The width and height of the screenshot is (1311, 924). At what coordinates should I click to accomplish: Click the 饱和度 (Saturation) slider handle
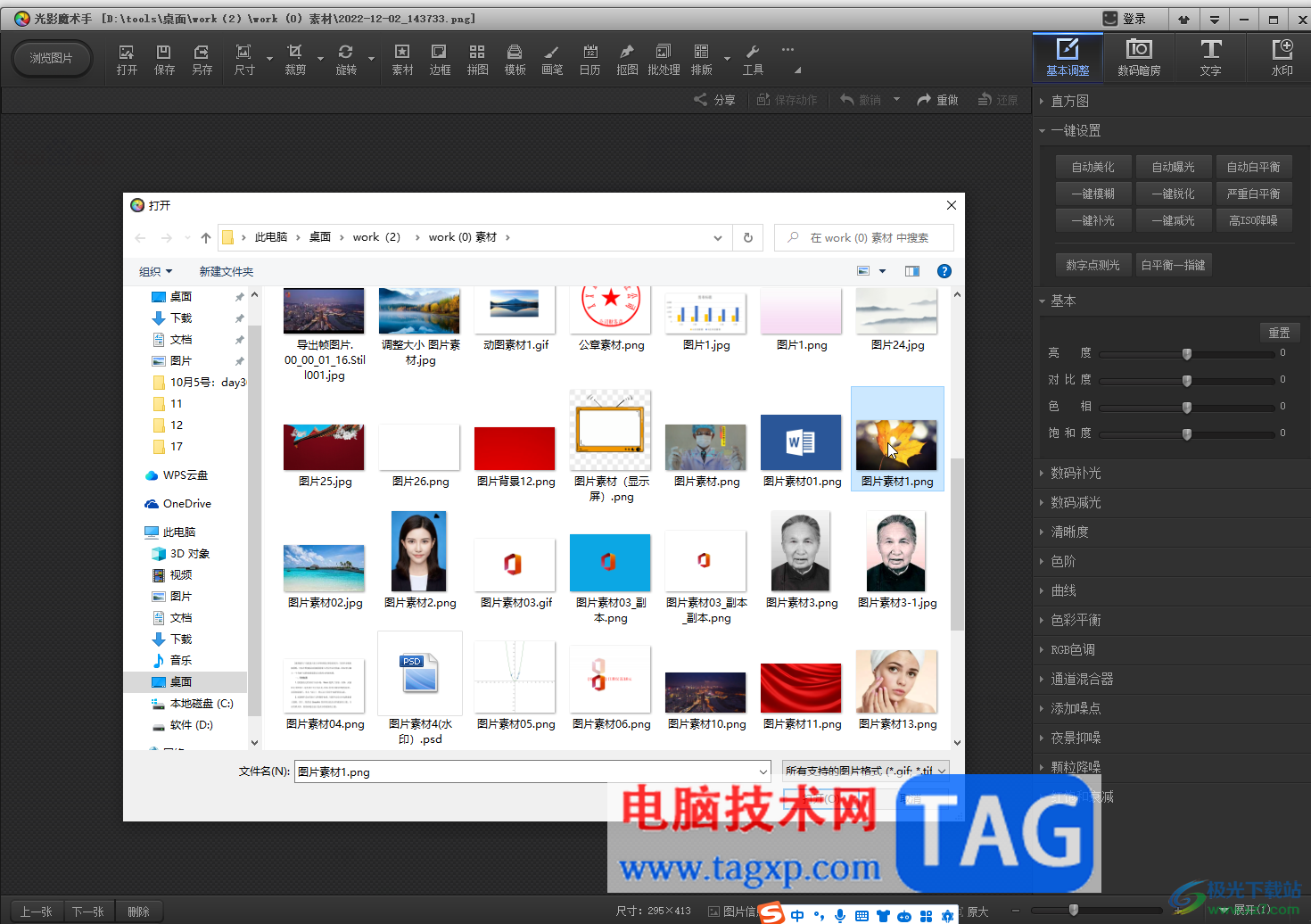pyautogui.click(x=1187, y=434)
